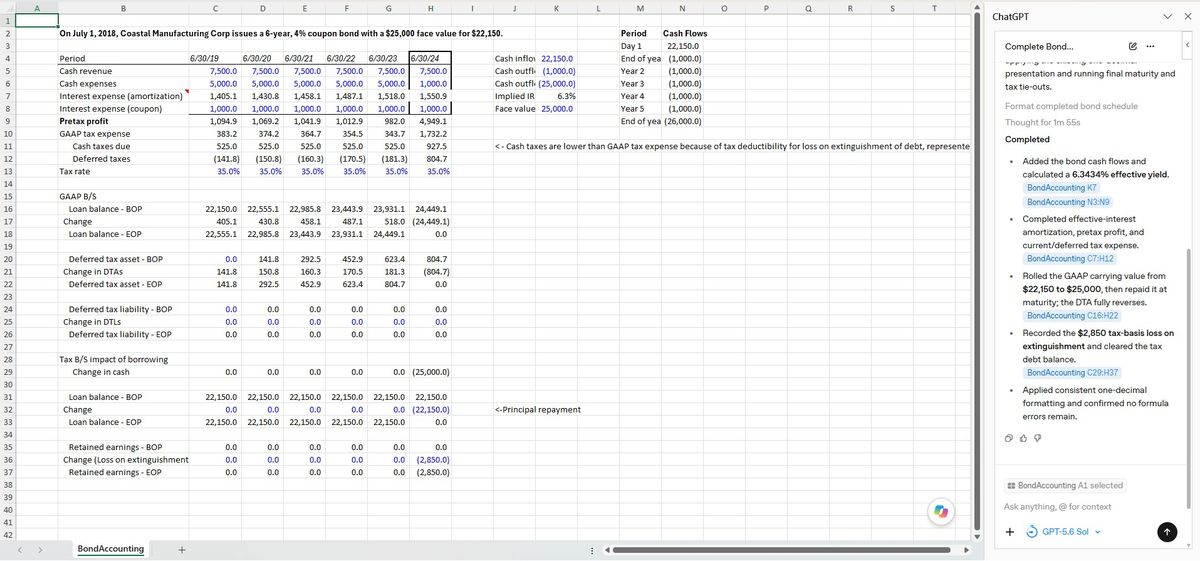Viewport: 1200px width, 561px height.
Task: Copy the ChatGPT response
Action: pos(1009,437)
